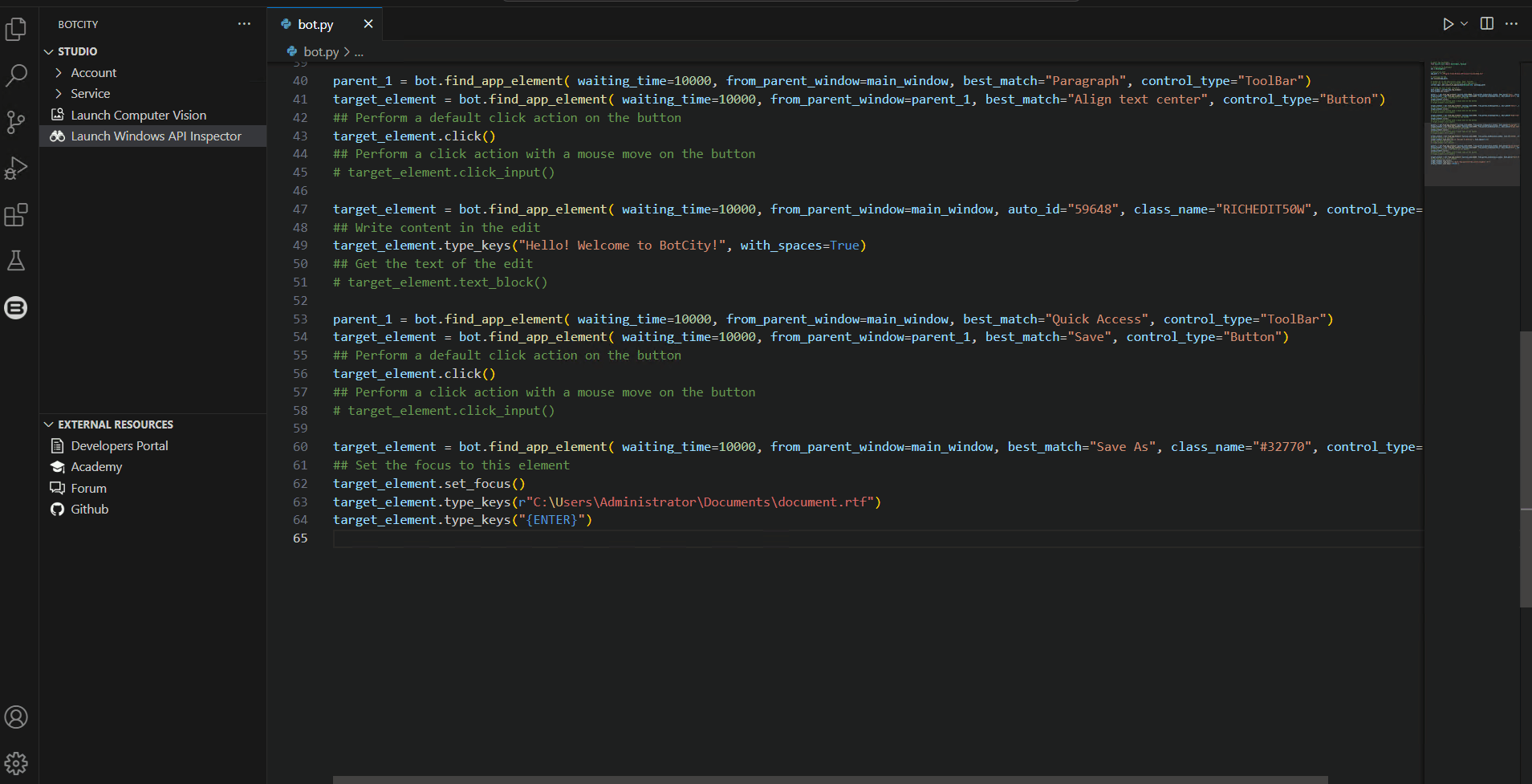Open the run button dropdown arrow
Screen dimensions: 1532x784
pyautogui.click(x=1465, y=24)
